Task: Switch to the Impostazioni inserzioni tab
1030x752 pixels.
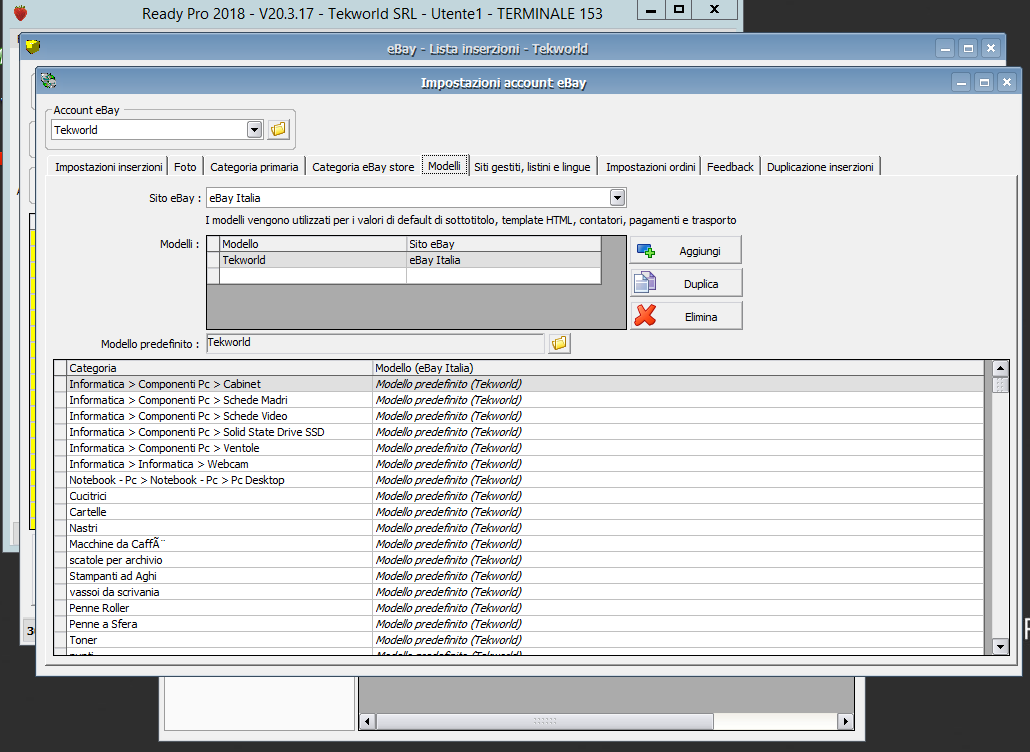Action: [109, 167]
